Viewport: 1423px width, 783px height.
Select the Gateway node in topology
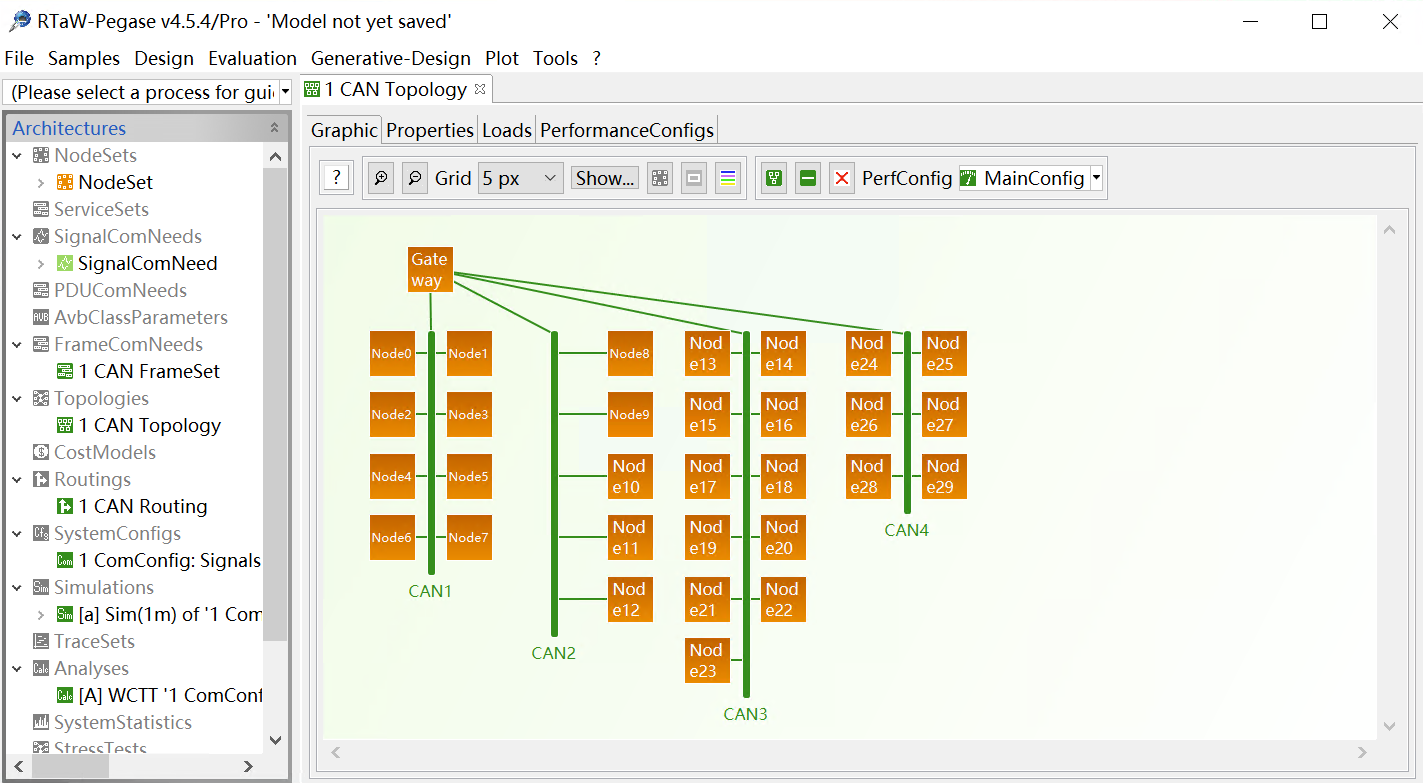coord(430,270)
